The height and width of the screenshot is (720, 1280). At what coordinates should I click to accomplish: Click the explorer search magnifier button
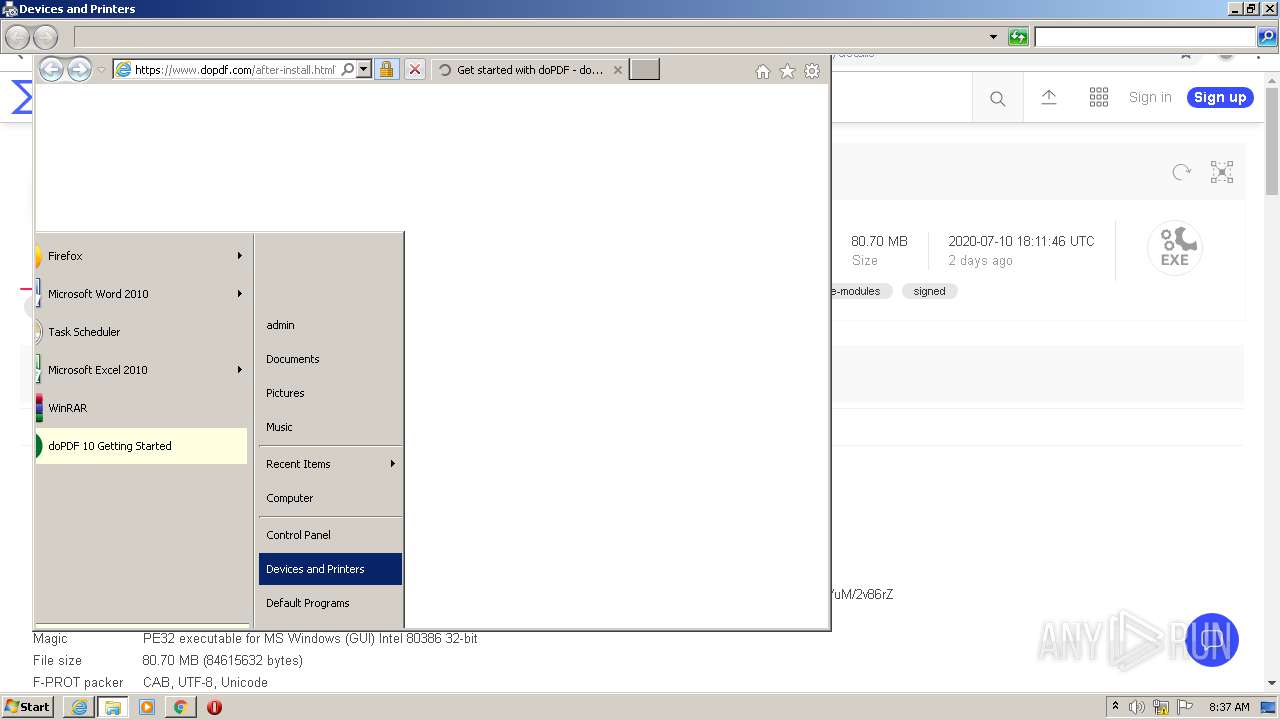(x=1267, y=37)
